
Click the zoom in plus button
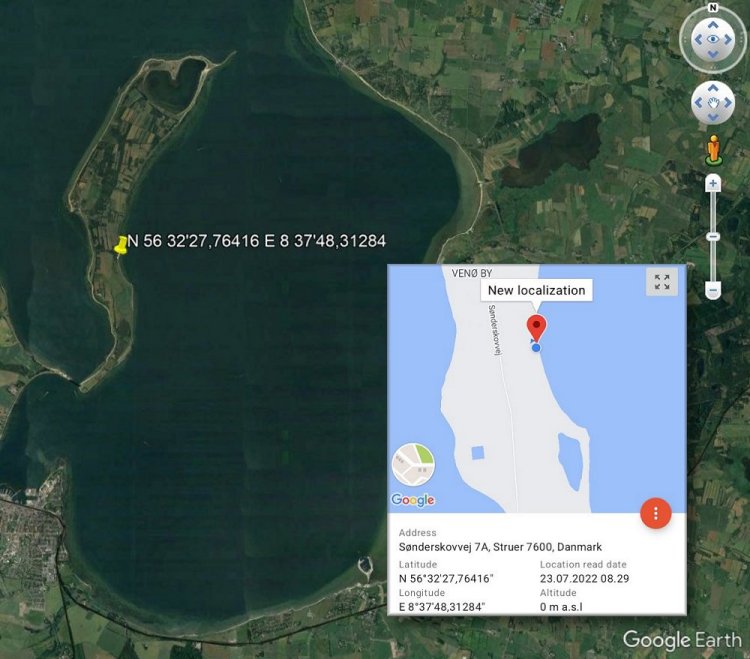(x=713, y=183)
